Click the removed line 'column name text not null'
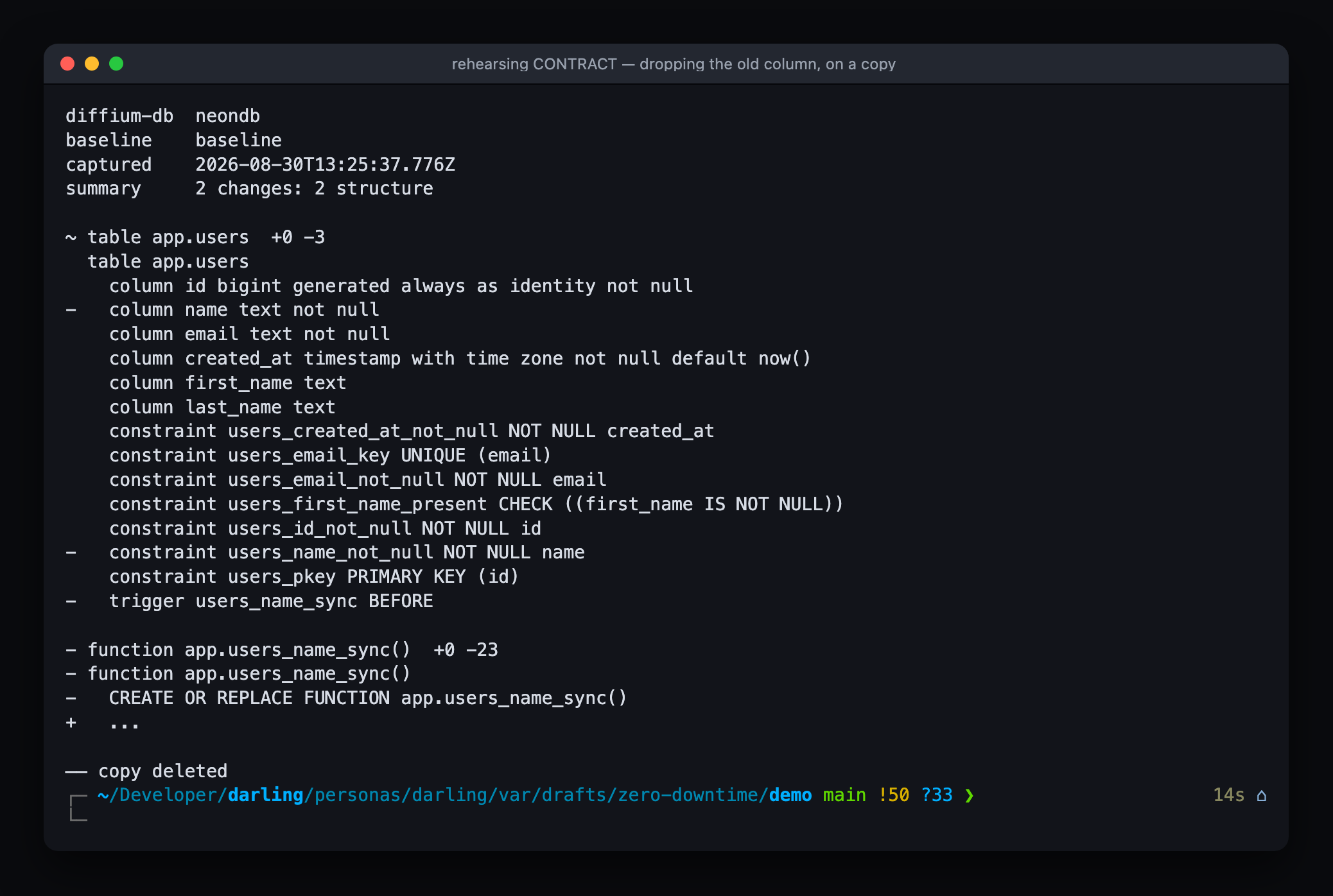Viewport: 1333px width, 896px height. [x=222, y=310]
